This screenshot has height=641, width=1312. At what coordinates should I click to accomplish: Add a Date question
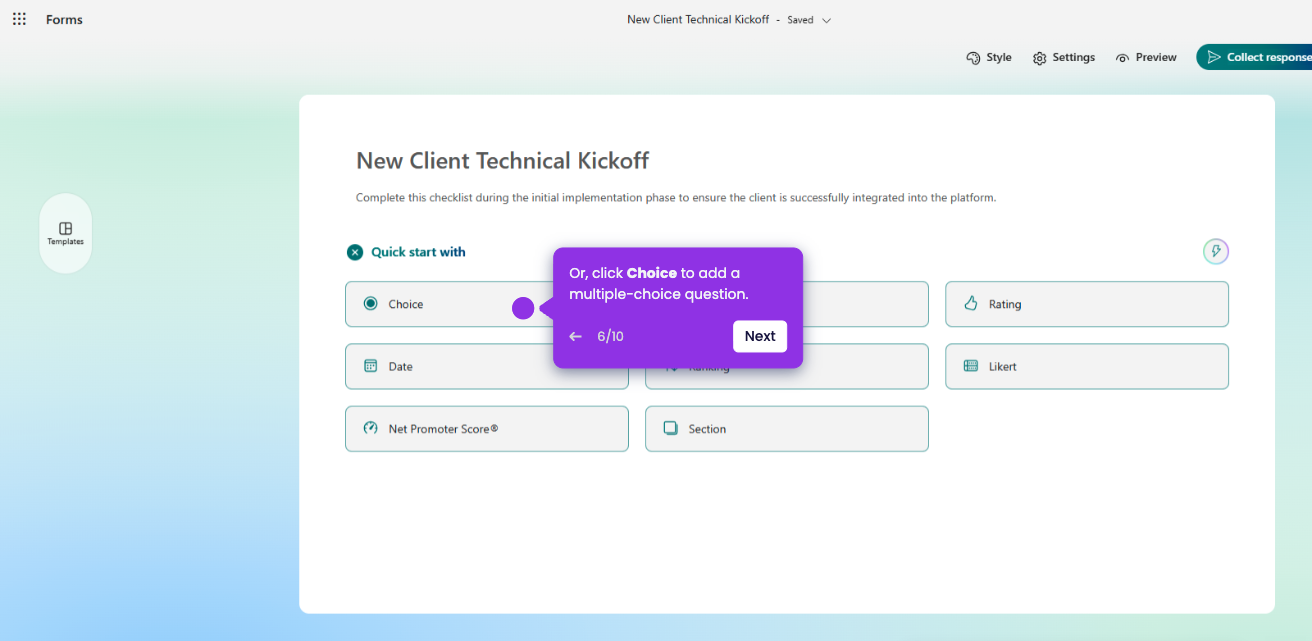(x=487, y=366)
